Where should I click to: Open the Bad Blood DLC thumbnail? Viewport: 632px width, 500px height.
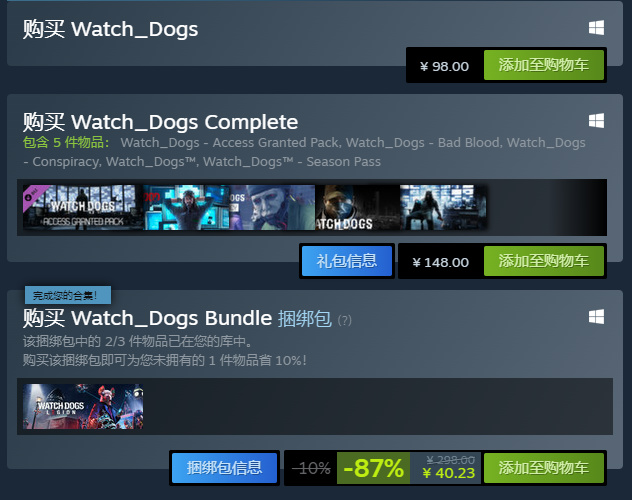[x=186, y=207]
